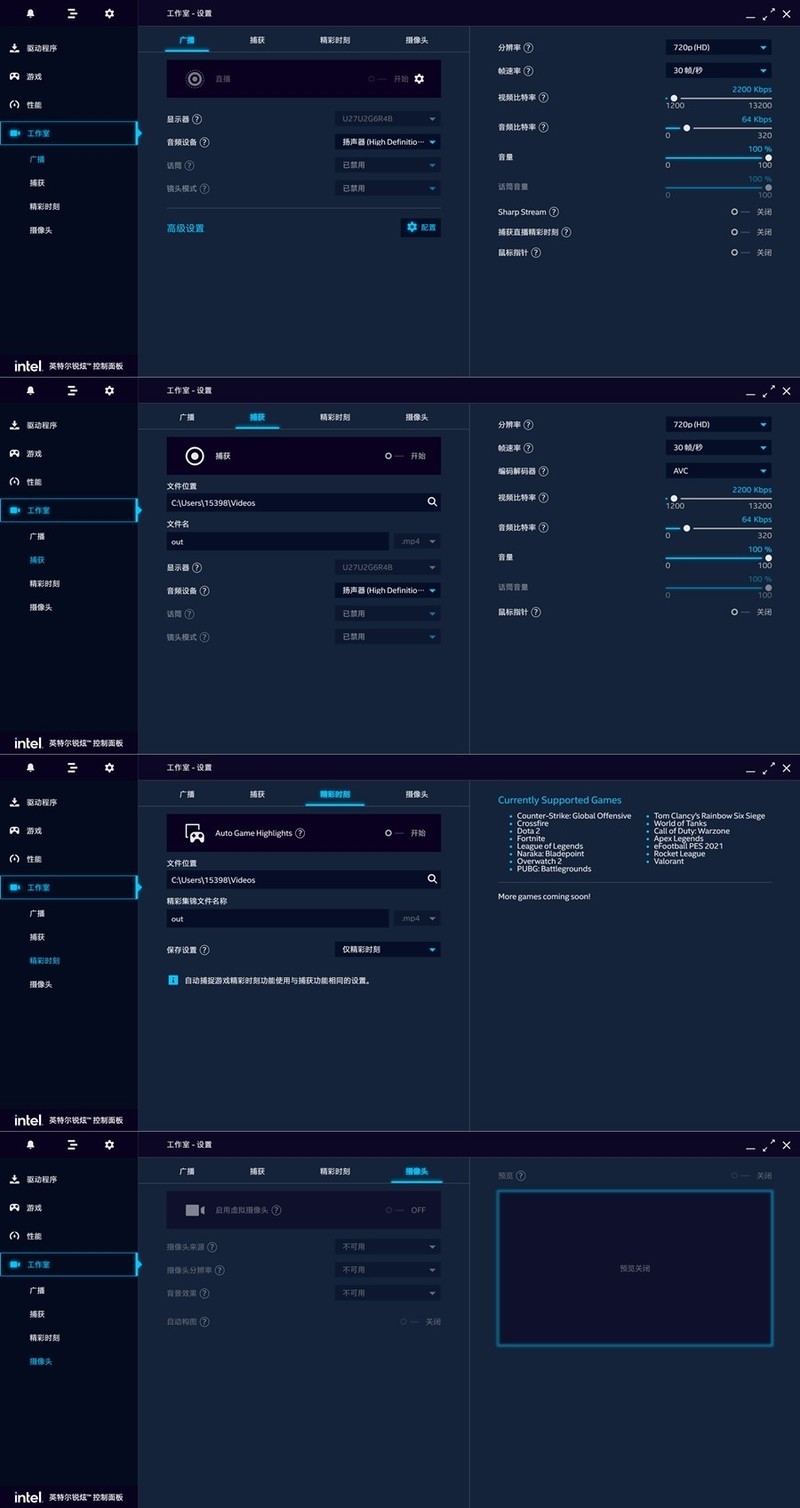Open the 摄像头来源 不可用 dropdown
Viewport: 800px width, 1508px height.
[x=387, y=1247]
